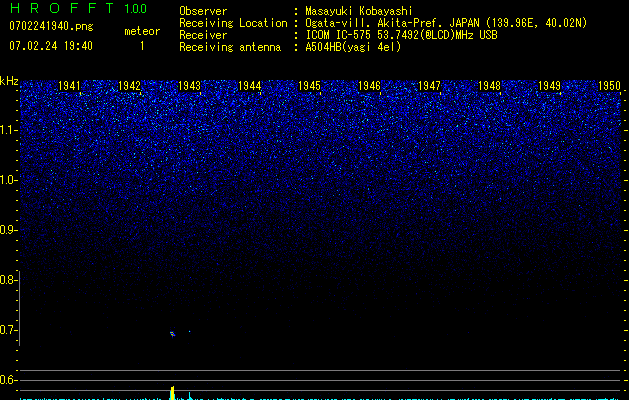Click the A504HB(yagi 4el) antenna text
This screenshot has width=629, height=400.
pyautogui.click(x=353, y=47)
